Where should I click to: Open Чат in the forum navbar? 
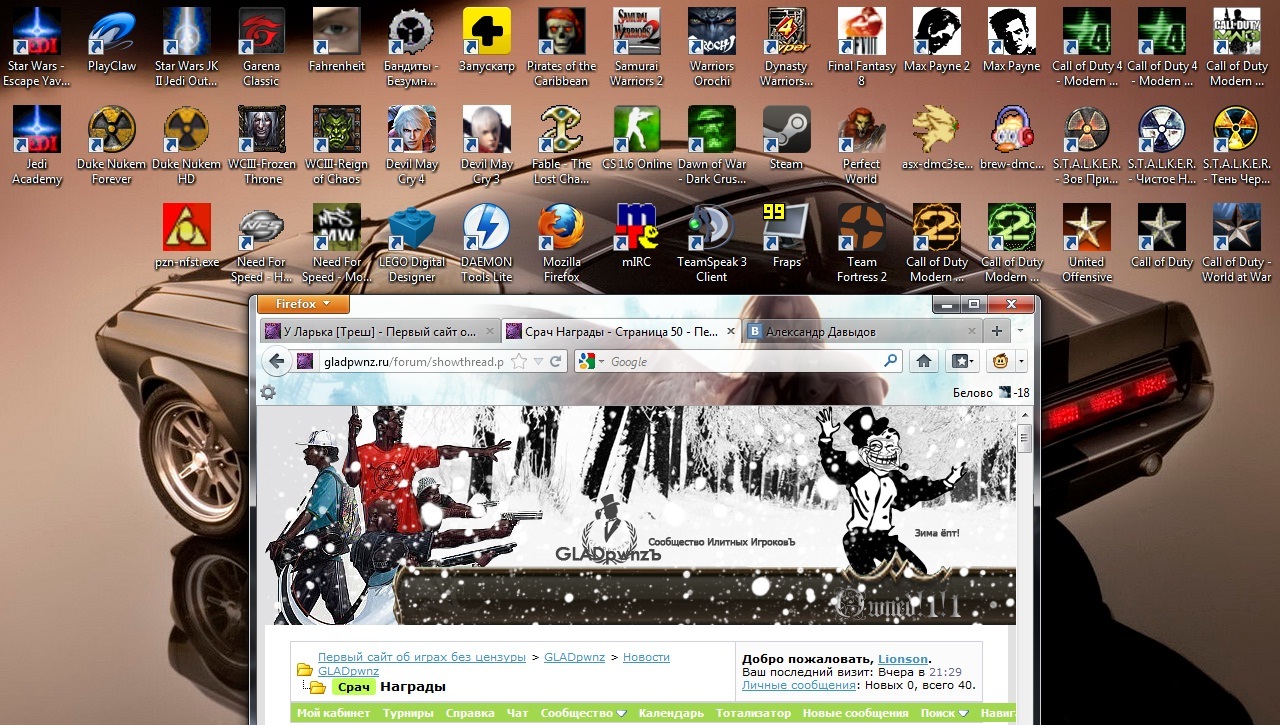point(517,713)
